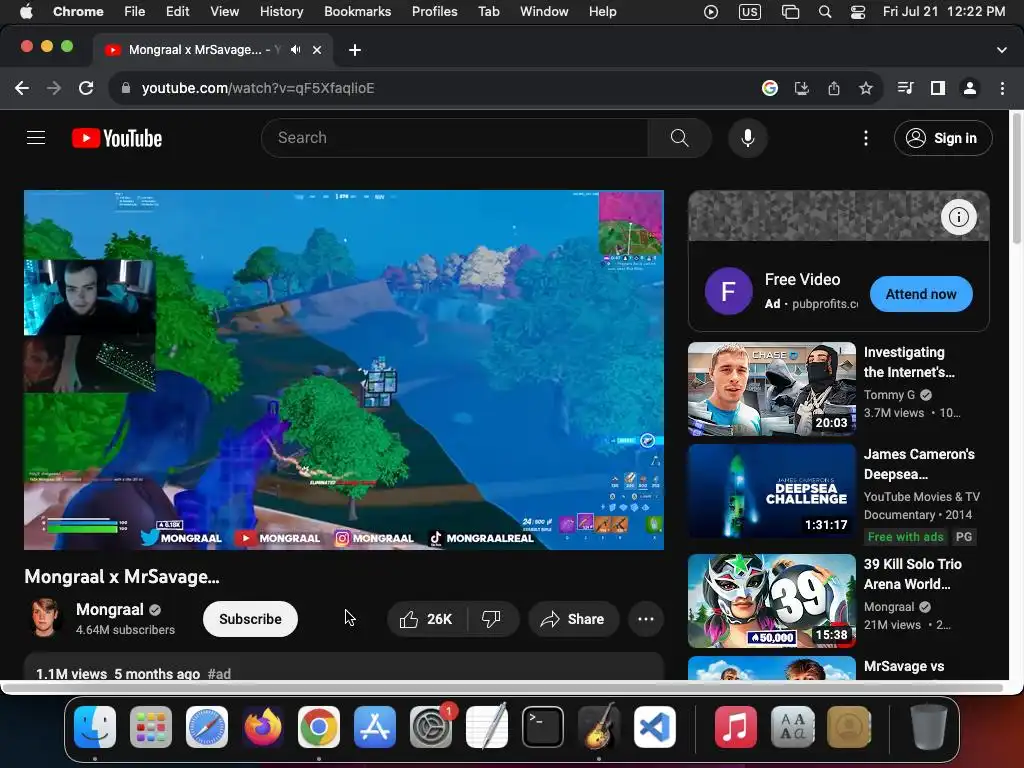Reload the page
Image resolution: width=1024 pixels, height=768 pixels.
pyautogui.click(x=86, y=88)
